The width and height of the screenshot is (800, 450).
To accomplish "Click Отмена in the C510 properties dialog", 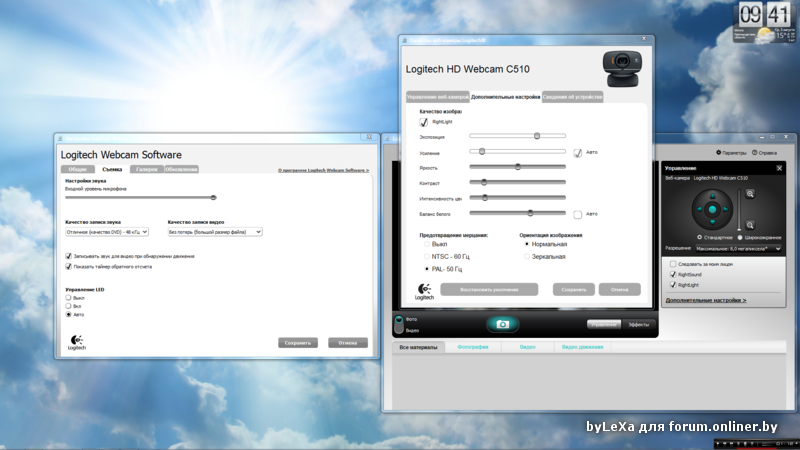I will (619, 289).
